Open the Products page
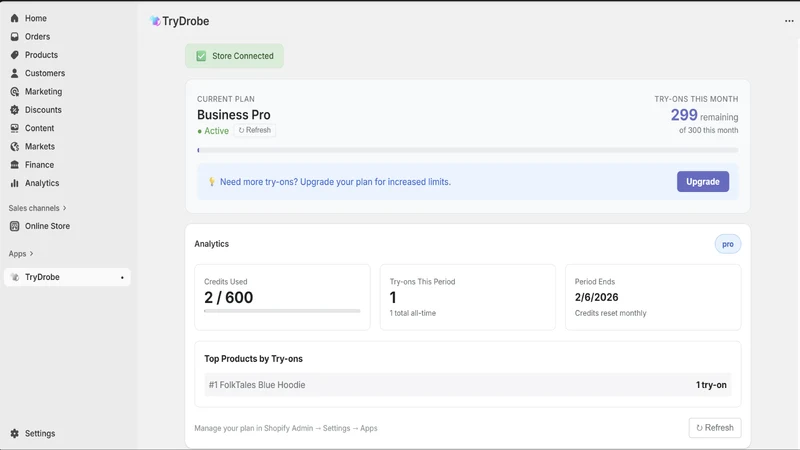The width and height of the screenshot is (800, 450). (x=41, y=55)
